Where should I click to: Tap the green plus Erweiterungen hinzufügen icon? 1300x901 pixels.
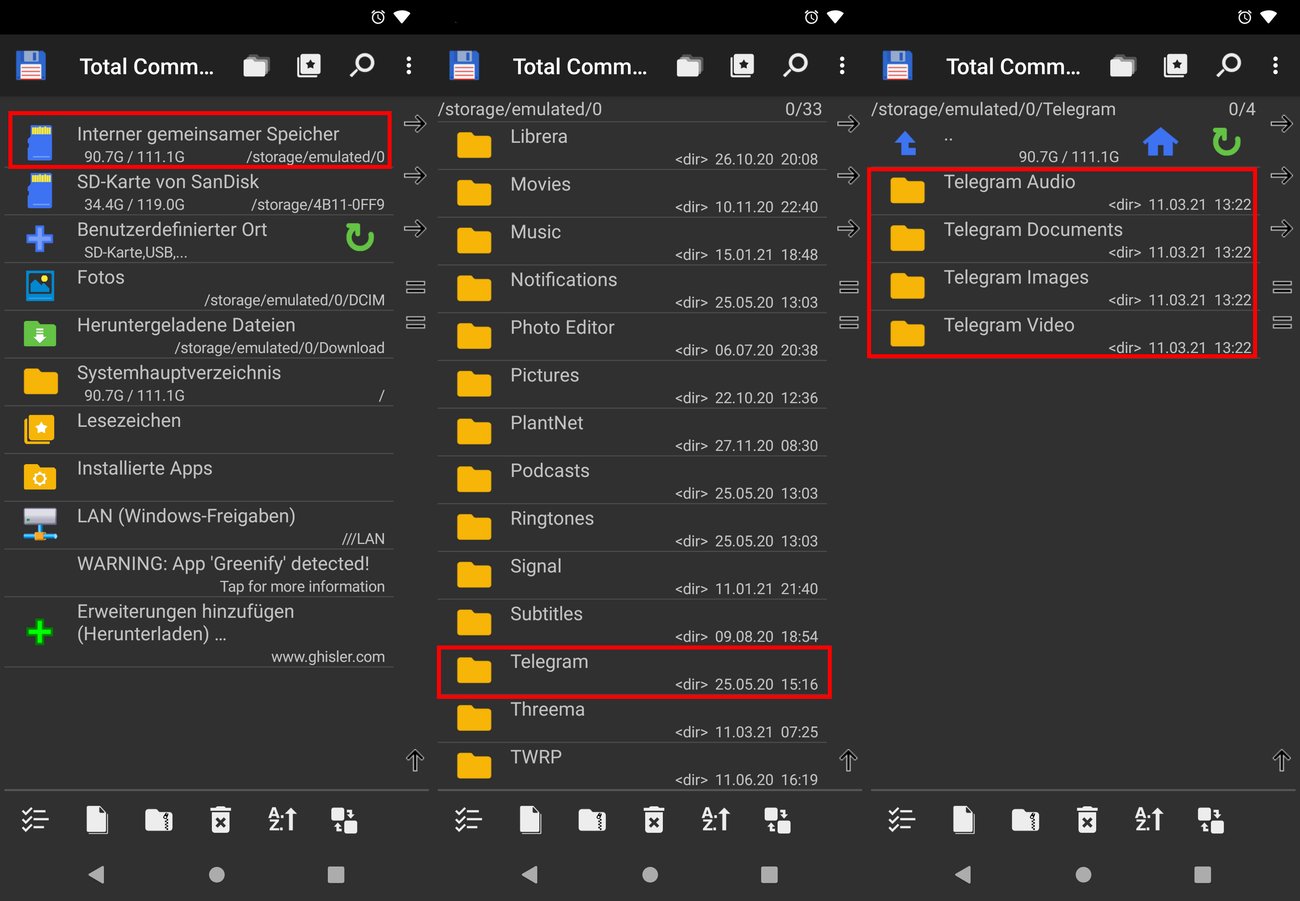(x=40, y=632)
